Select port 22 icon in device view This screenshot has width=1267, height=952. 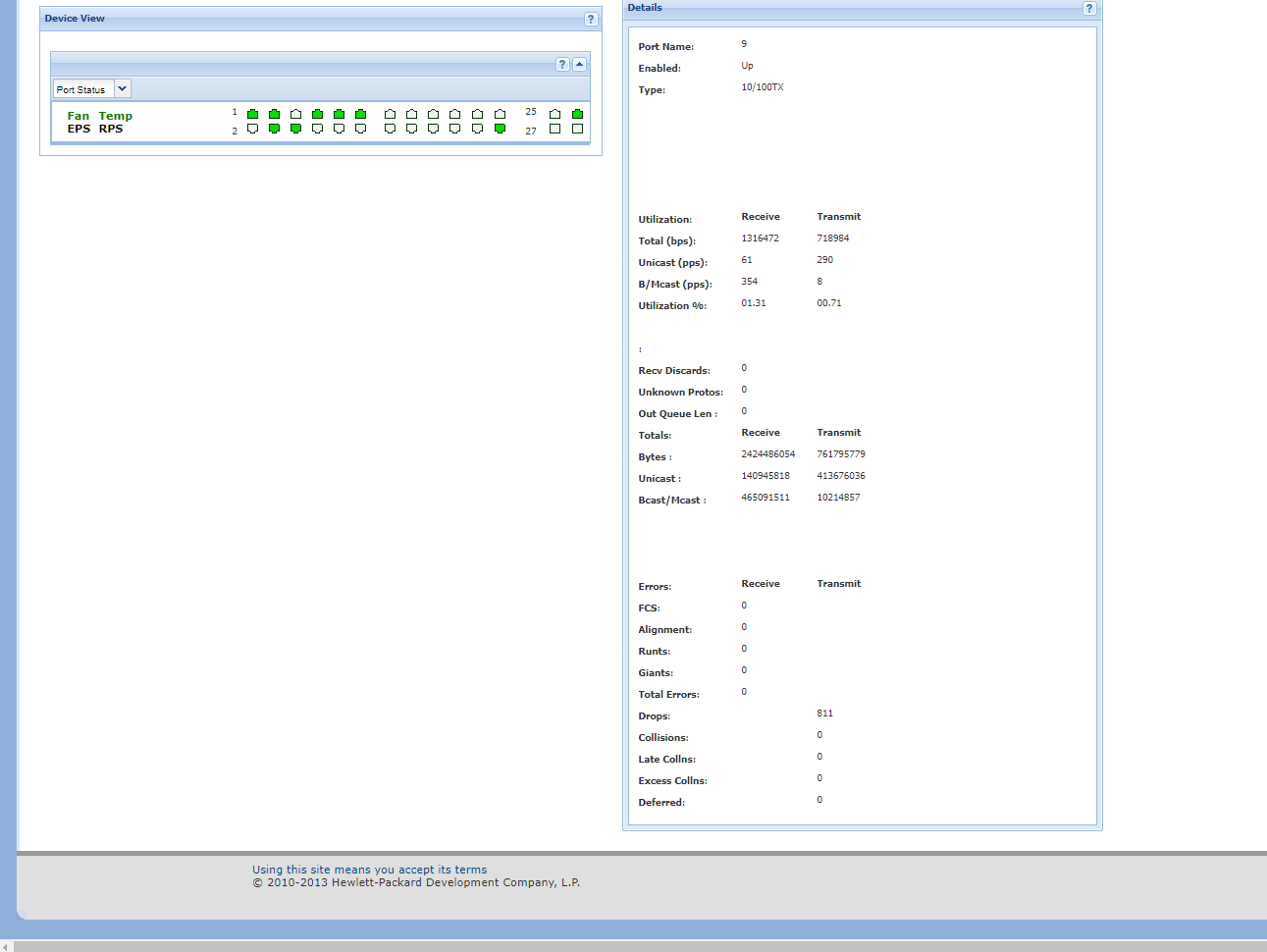[477, 129]
